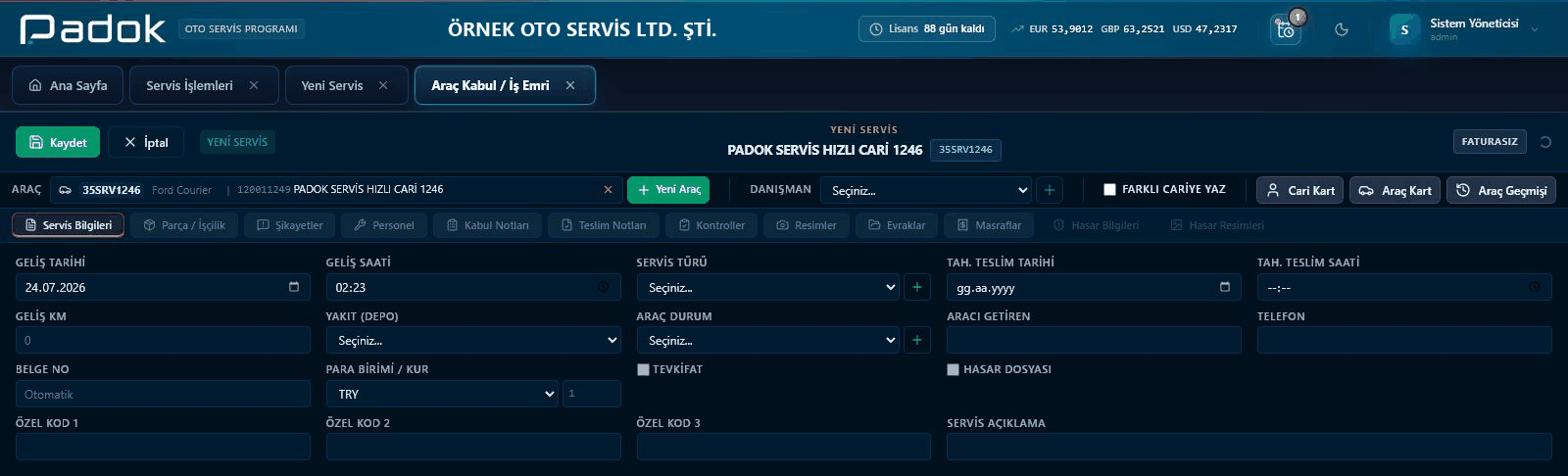Add new servis türü with plus button
This screenshot has height=476, width=1568.
click(917, 287)
